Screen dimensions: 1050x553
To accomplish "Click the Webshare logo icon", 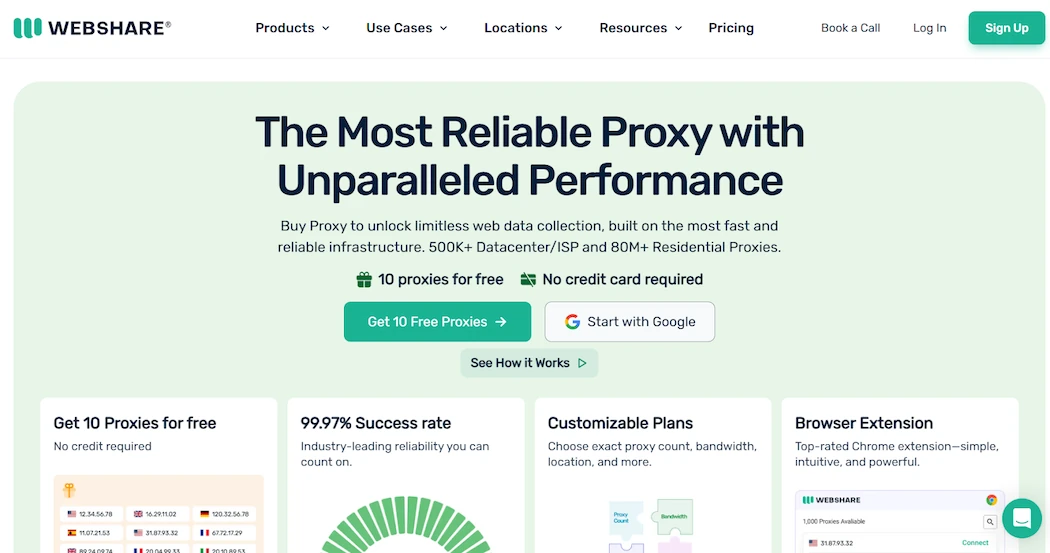I will tap(27, 28).
